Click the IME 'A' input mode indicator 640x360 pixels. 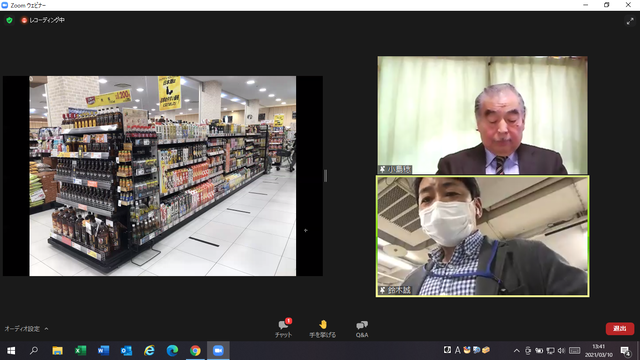[458, 350]
